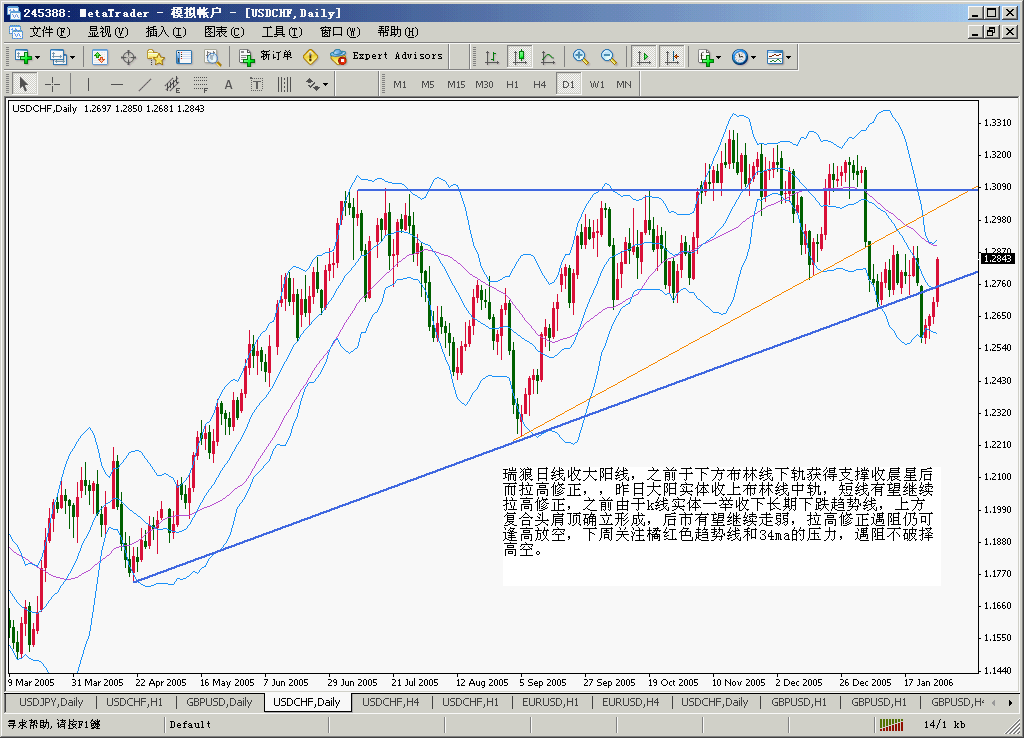Toggle the Auto Scroll chart button

click(644, 57)
